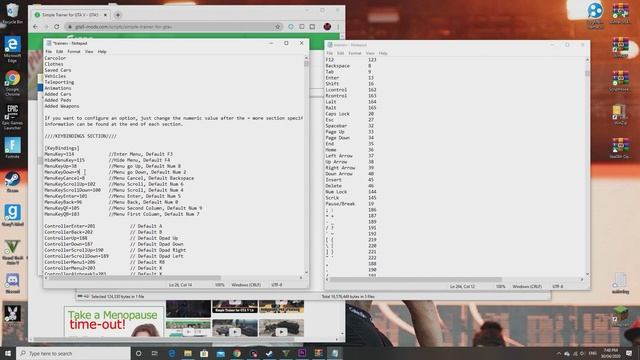This screenshot has width=640, height=360.
Task: Click the taskbar search box
Action: click(x=73, y=353)
